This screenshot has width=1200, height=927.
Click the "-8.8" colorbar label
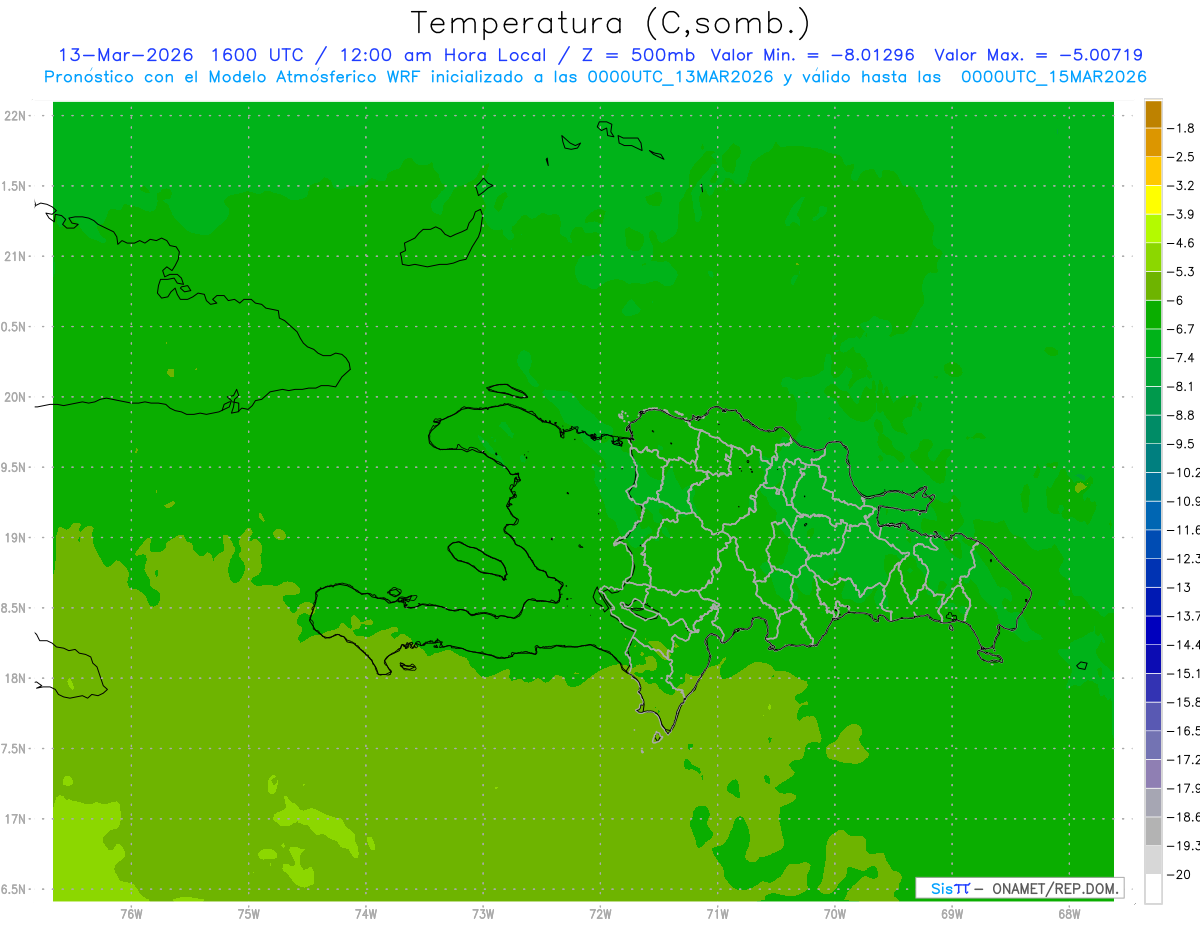tap(1181, 415)
